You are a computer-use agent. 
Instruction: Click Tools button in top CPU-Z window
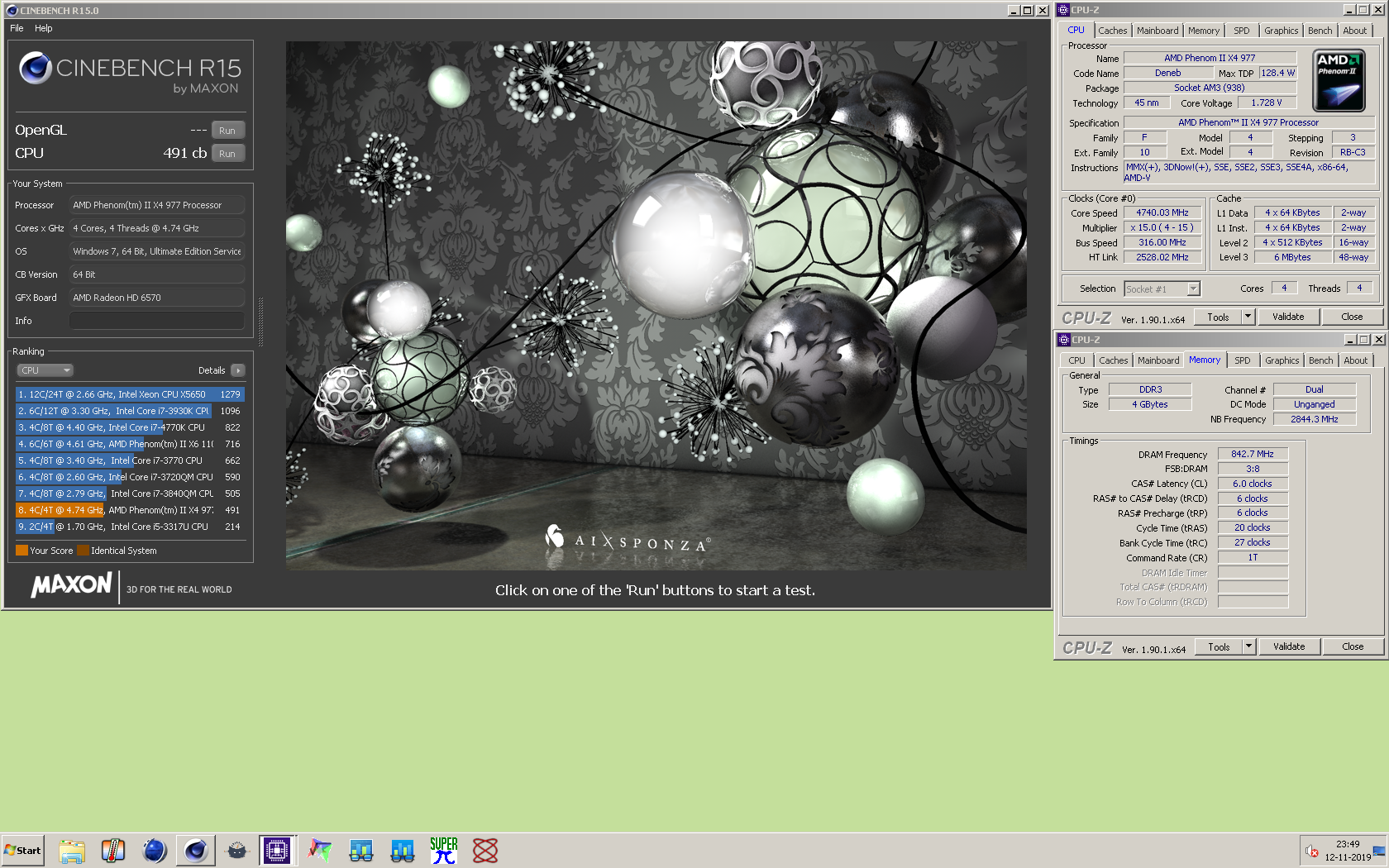(1218, 317)
